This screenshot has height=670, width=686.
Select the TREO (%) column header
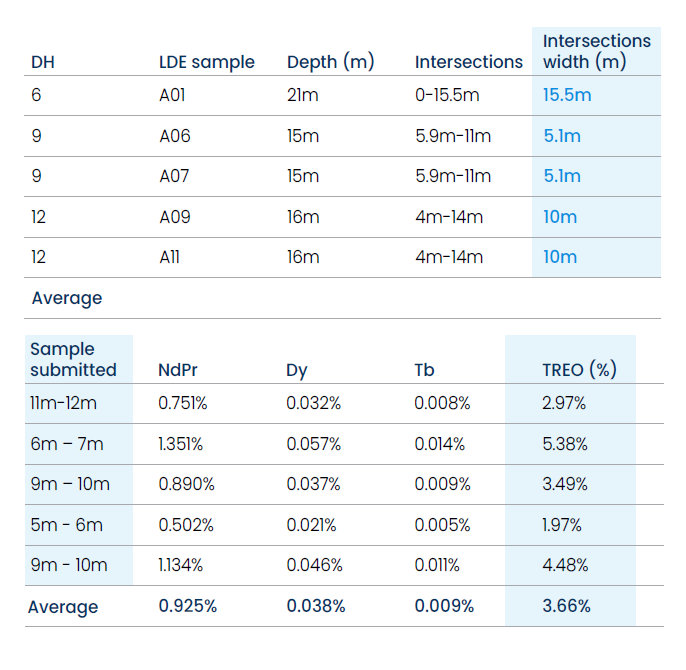pyautogui.click(x=579, y=370)
